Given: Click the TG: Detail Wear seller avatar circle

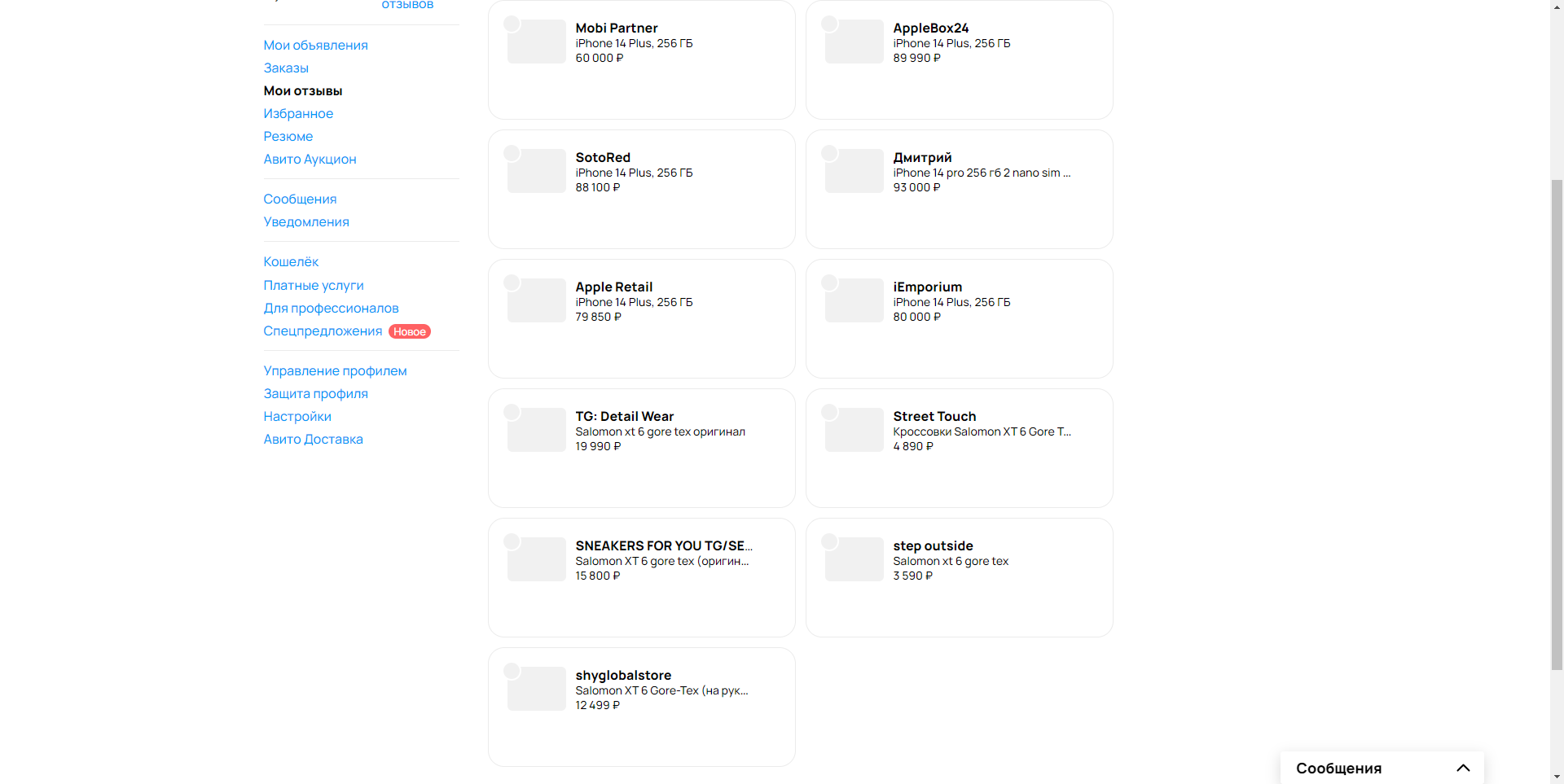Looking at the screenshot, I should 512,412.
